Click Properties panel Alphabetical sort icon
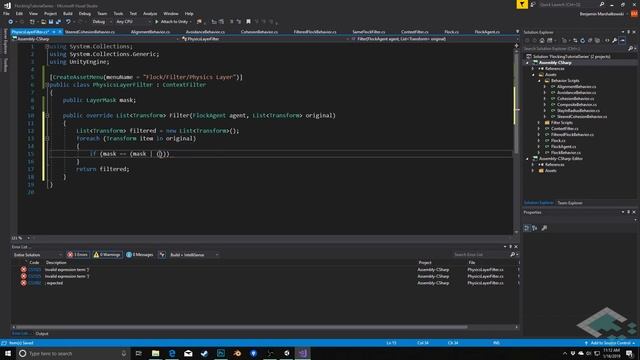The width and height of the screenshot is (640, 360). pyautogui.click(x=535, y=228)
